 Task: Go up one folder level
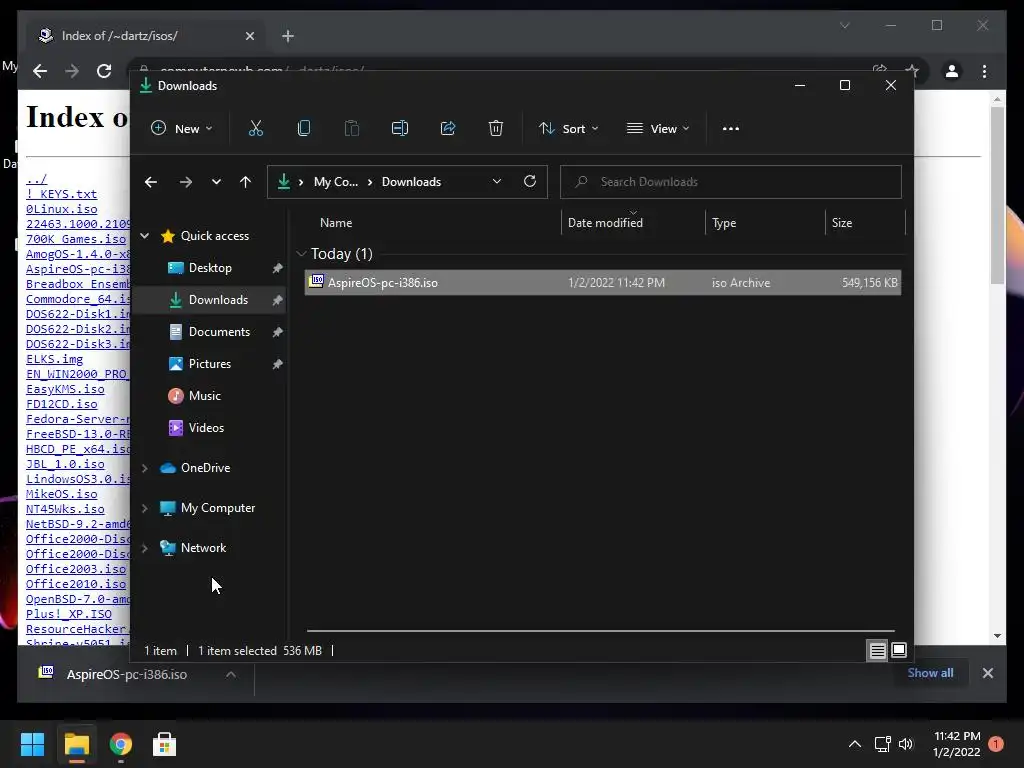[245, 182]
